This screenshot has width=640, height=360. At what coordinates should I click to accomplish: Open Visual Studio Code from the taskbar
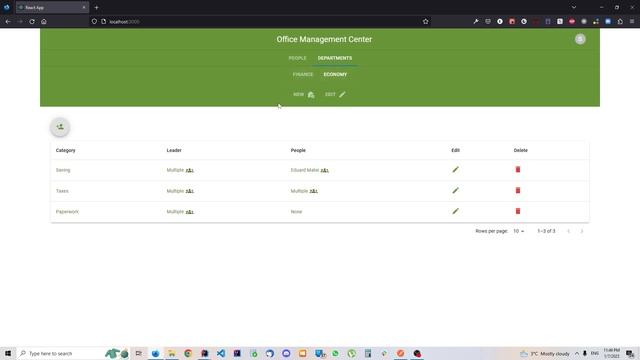[x=221, y=353]
